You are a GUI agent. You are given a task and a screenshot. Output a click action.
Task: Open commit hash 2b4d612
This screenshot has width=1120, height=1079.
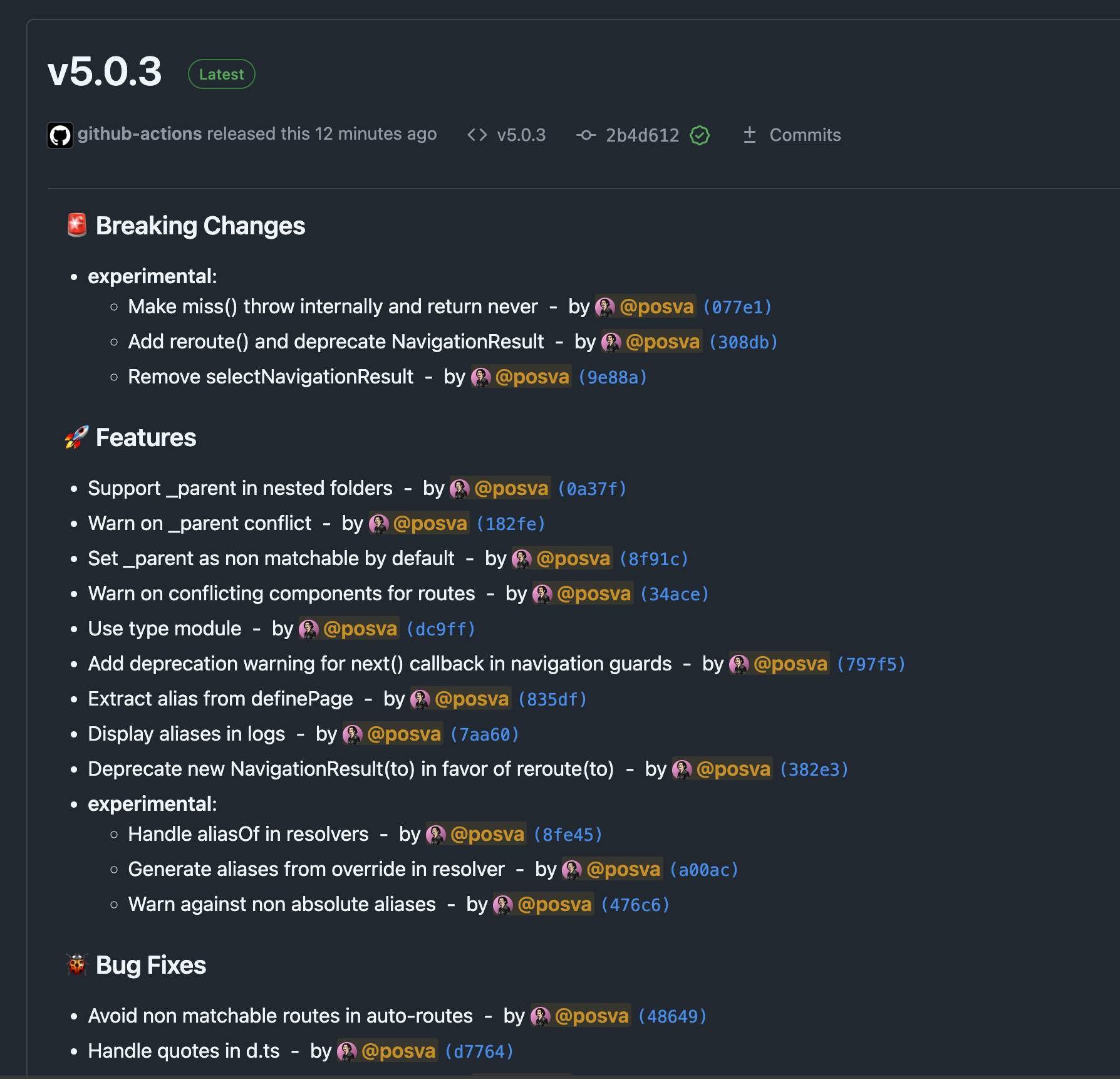click(642, 135)
